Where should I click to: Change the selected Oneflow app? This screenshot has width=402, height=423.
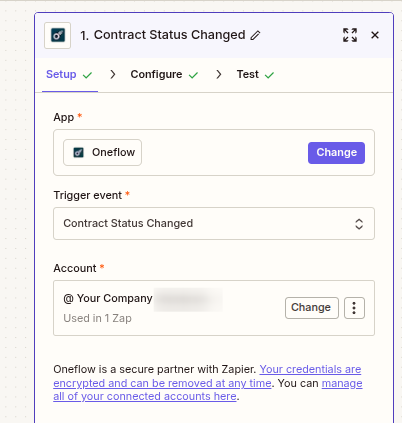click(336, 153)
